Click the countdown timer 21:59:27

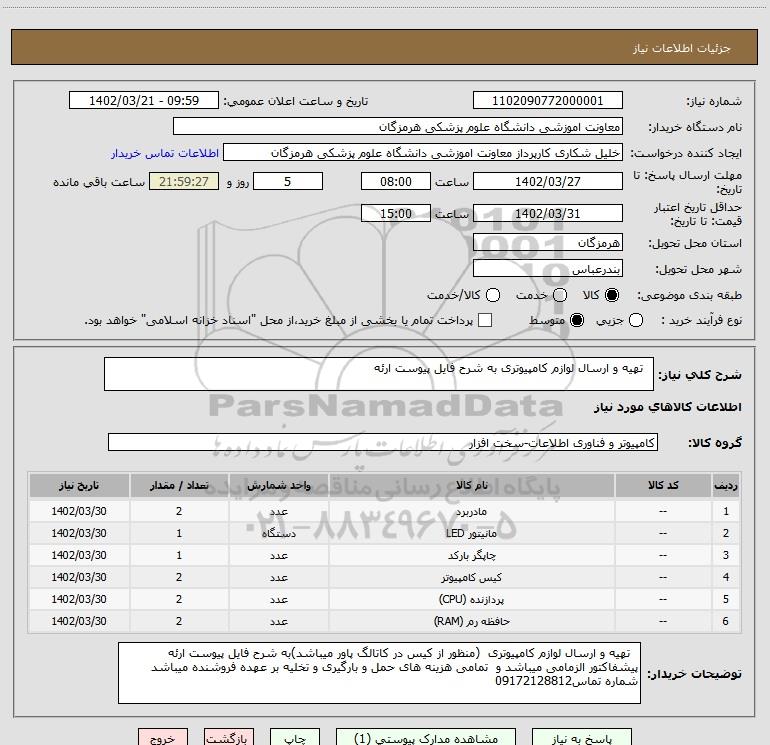click(184, 181)
